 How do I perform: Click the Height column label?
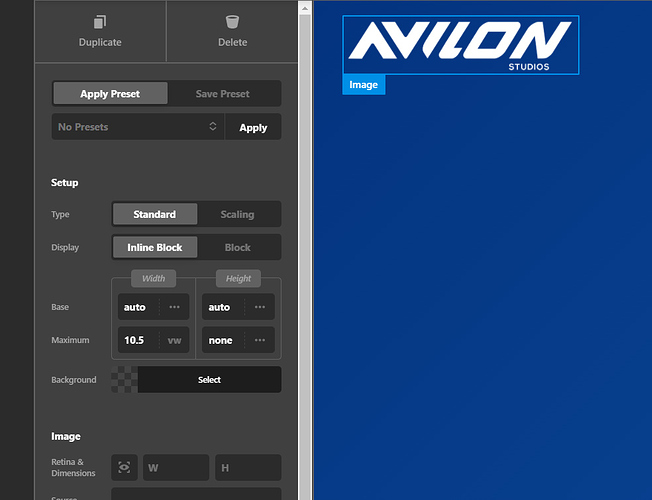tap(238, 278)
